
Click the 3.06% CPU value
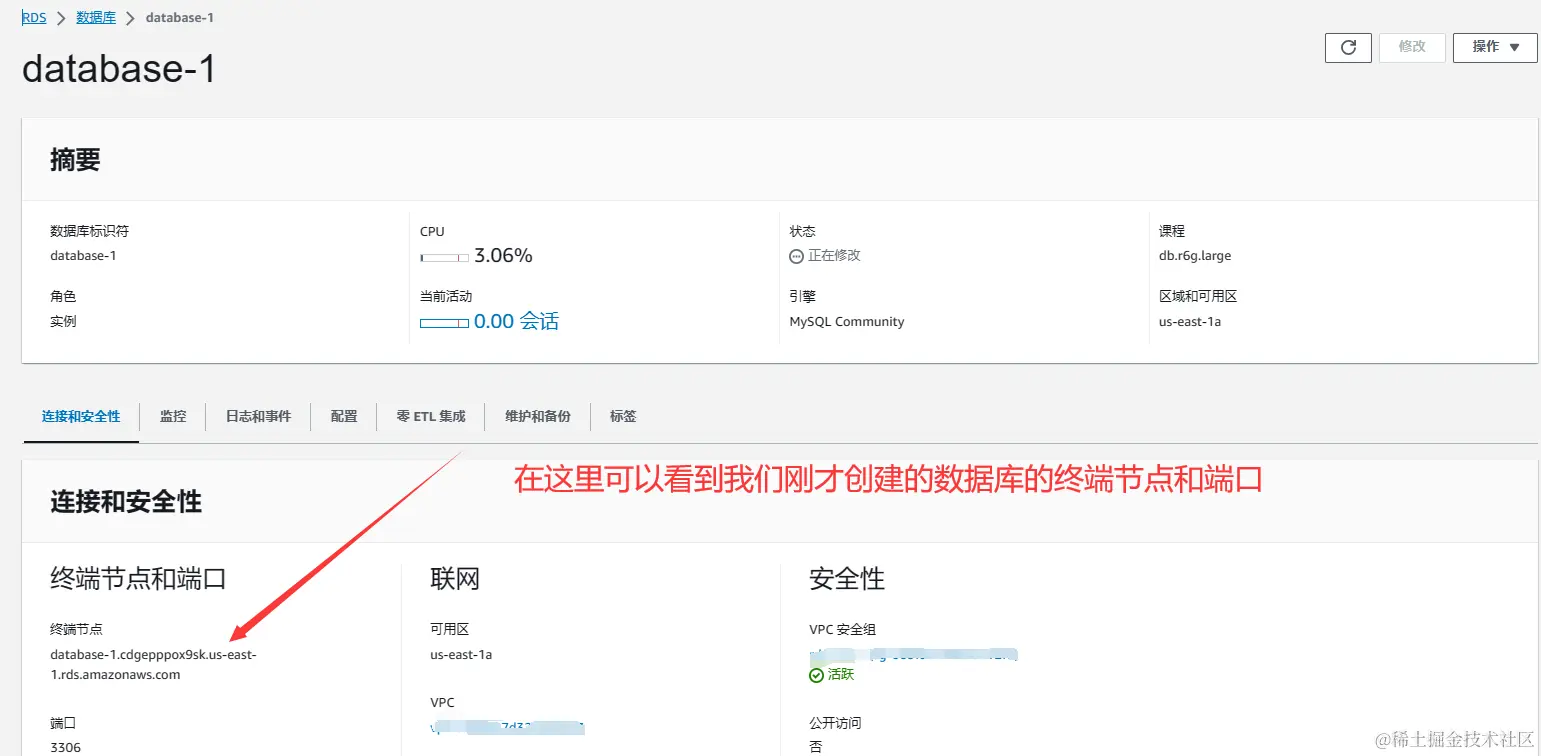click(503, 256)
